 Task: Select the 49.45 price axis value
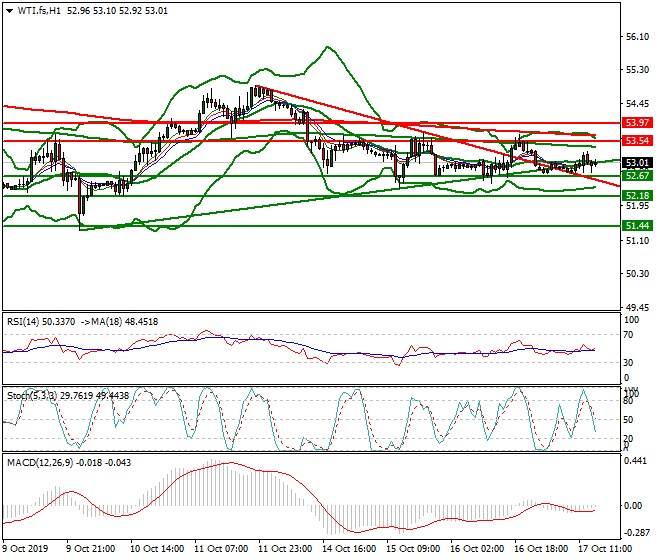click(637, 307)
